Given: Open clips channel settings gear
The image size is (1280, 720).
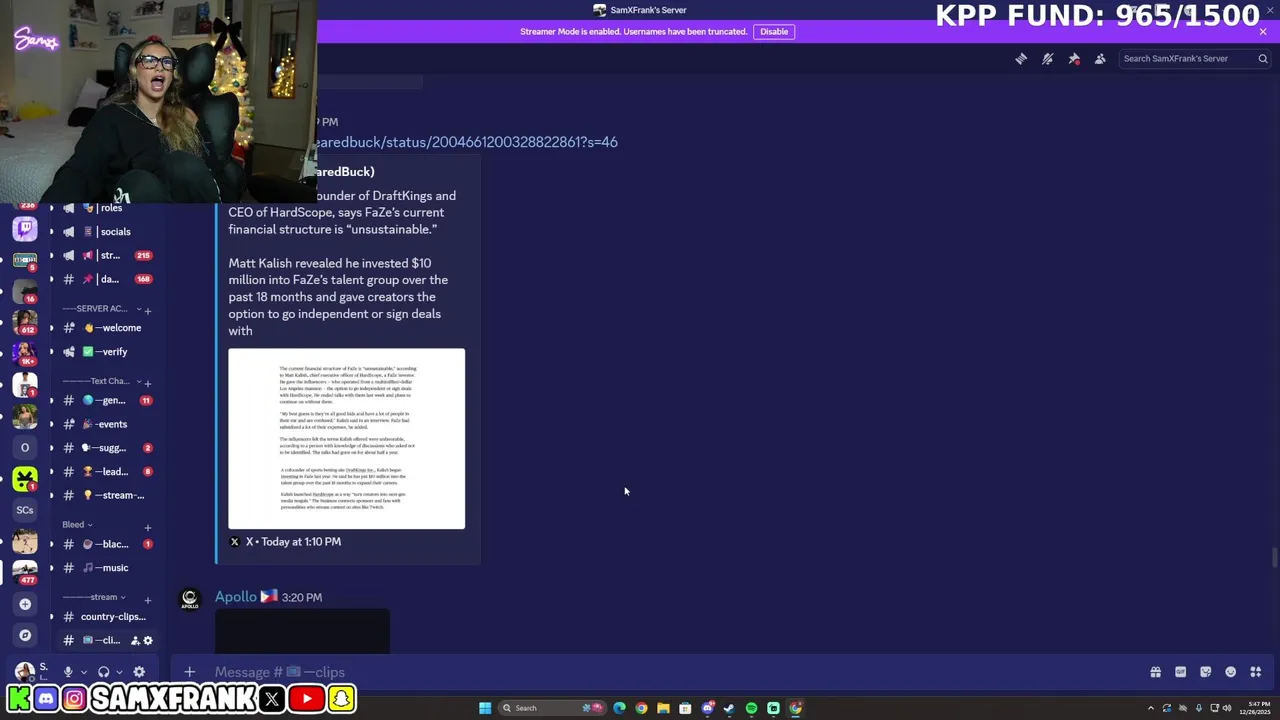Looking at the screenshot, I should [x=148, y=641].
